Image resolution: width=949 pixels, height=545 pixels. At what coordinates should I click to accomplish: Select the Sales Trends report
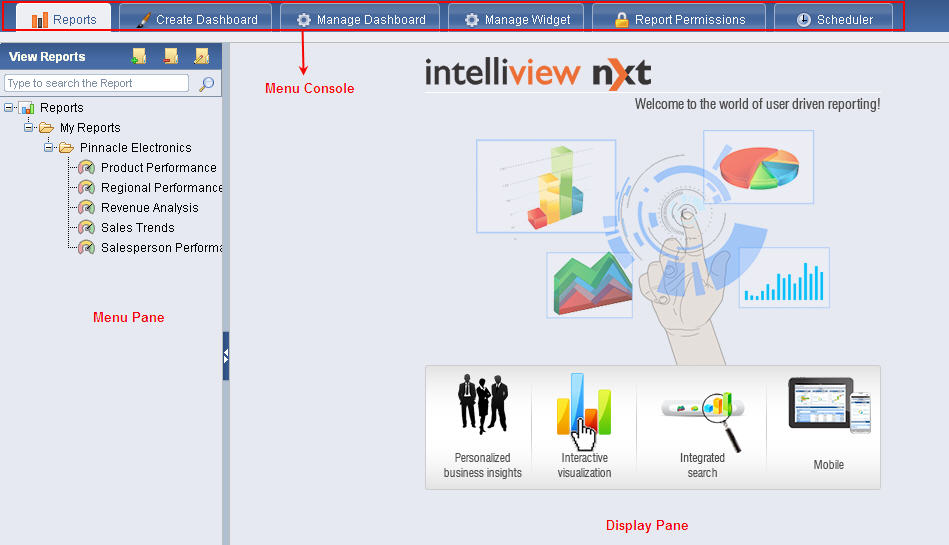[x=137, y=228]
